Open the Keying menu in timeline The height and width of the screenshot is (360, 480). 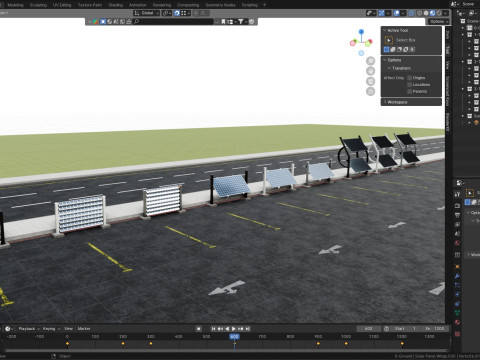(51, 329)
